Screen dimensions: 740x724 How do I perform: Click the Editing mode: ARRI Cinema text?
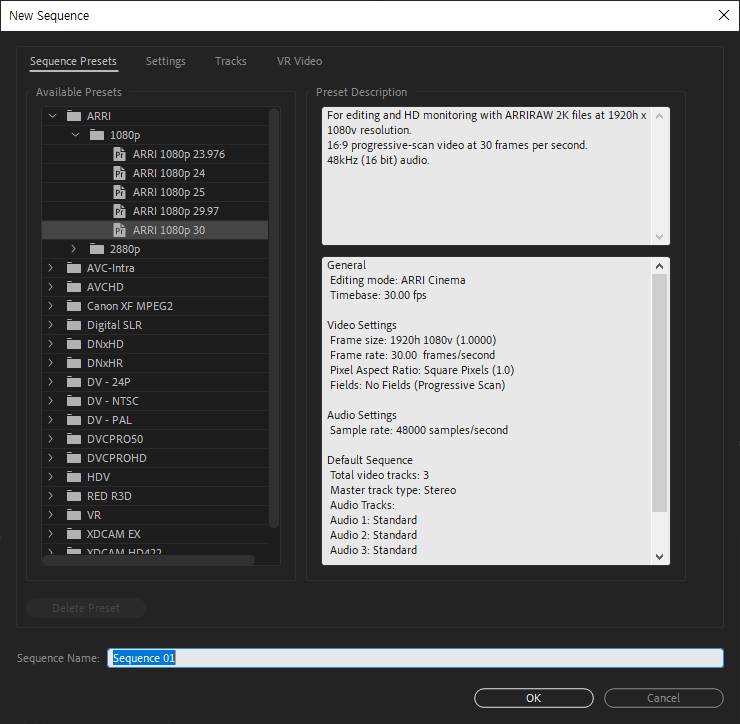[x=397, y=280]
